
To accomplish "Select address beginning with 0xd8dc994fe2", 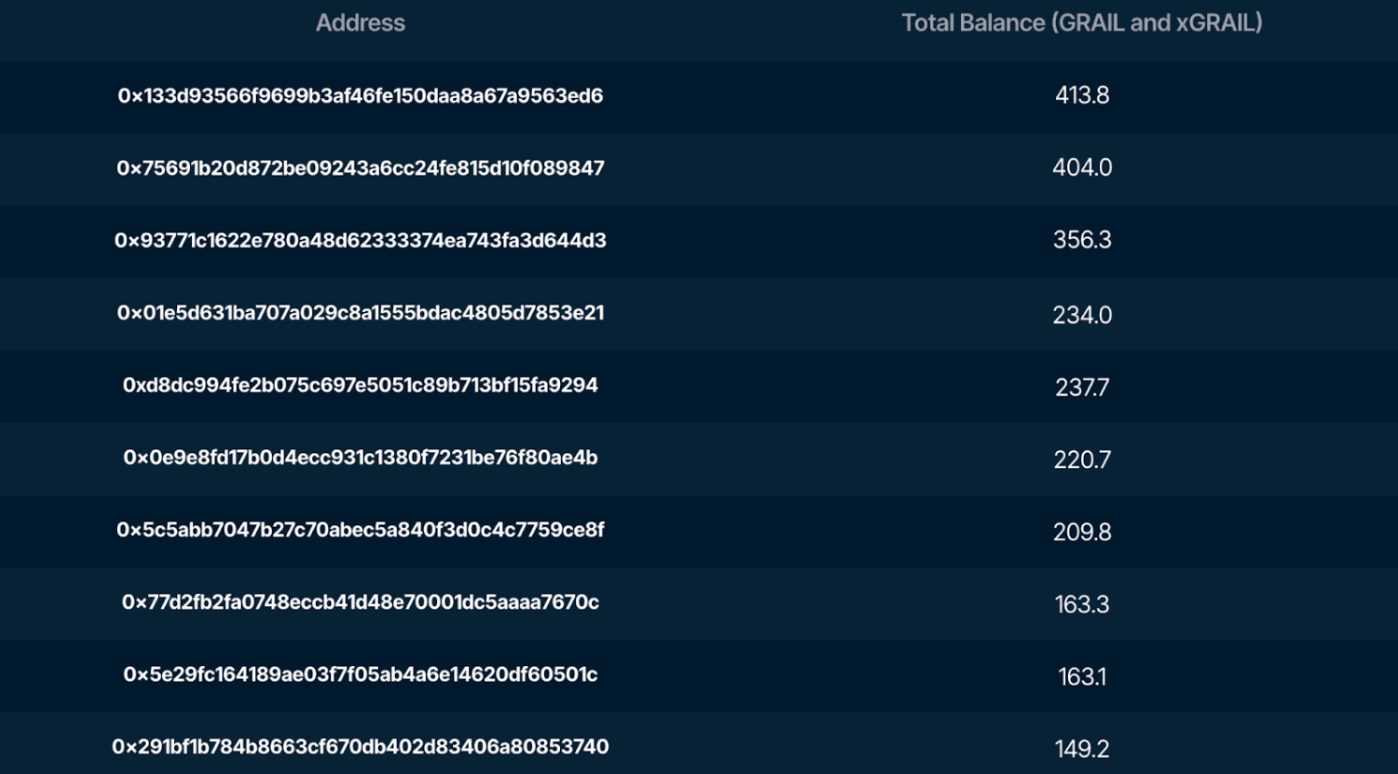I will (x=360, y=385).
